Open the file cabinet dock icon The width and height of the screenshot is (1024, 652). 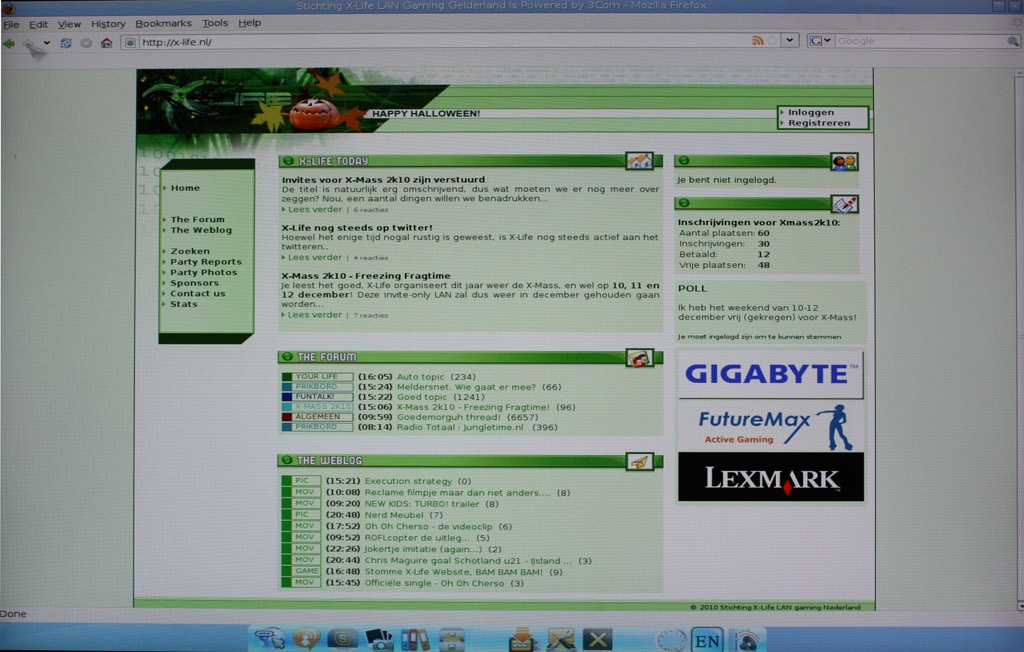[451, 639]
